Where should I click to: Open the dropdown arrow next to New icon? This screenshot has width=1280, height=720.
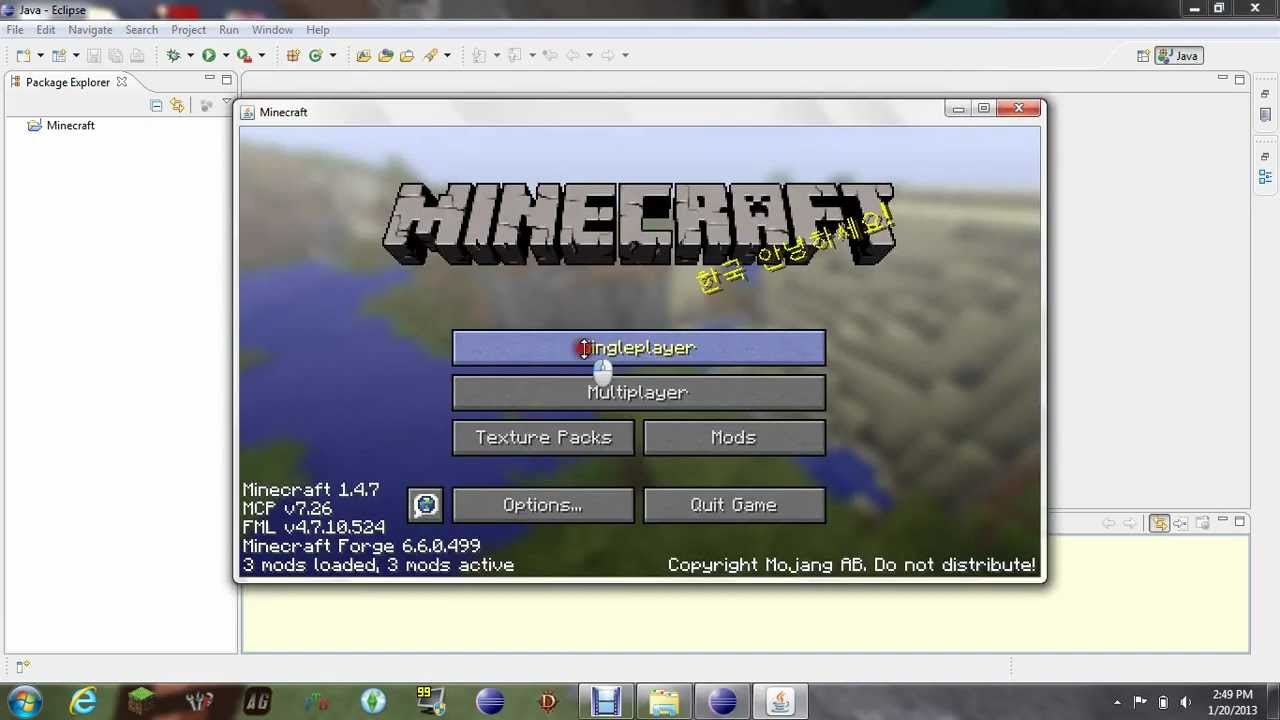point(40,56)
